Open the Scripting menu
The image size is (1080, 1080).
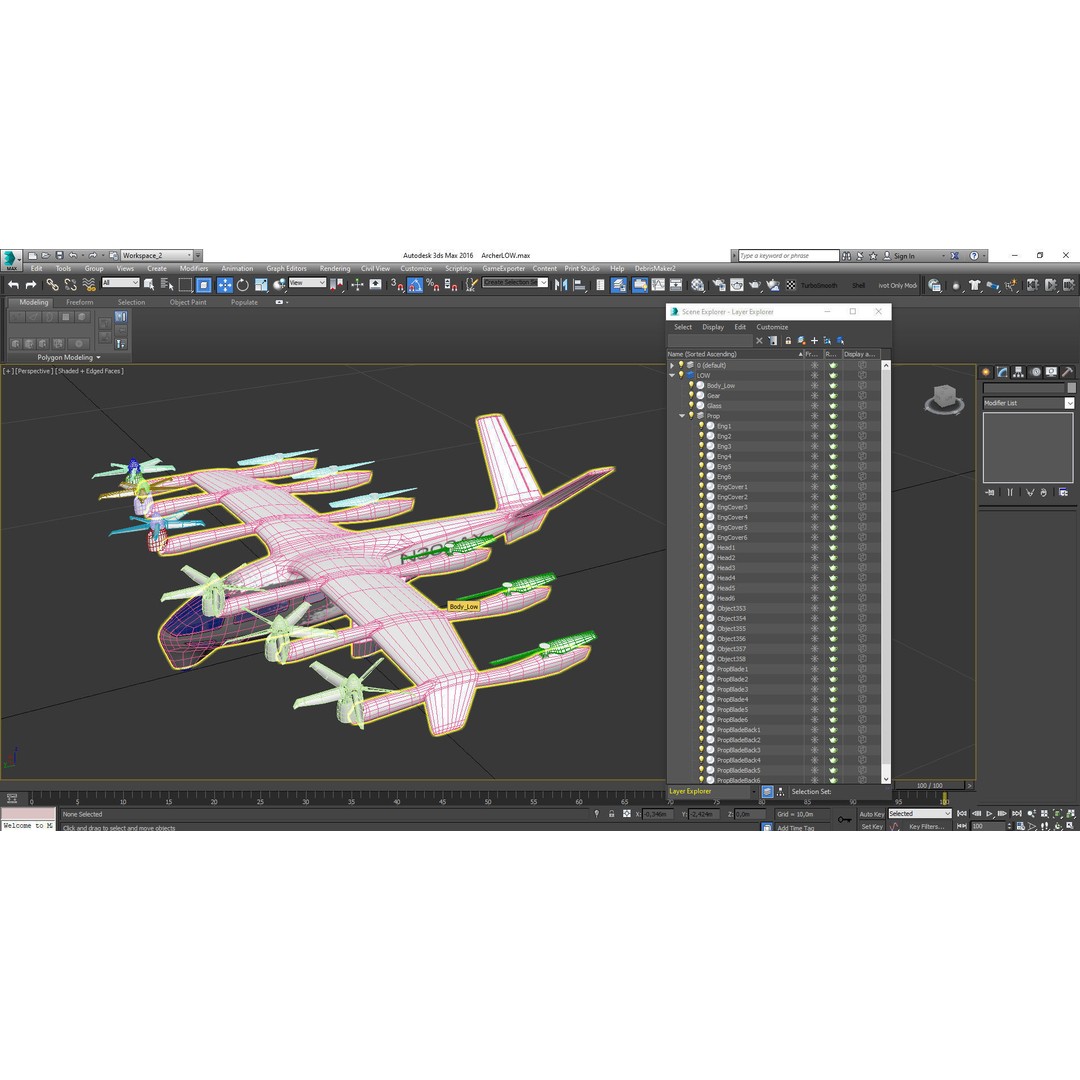coord(458,269)
